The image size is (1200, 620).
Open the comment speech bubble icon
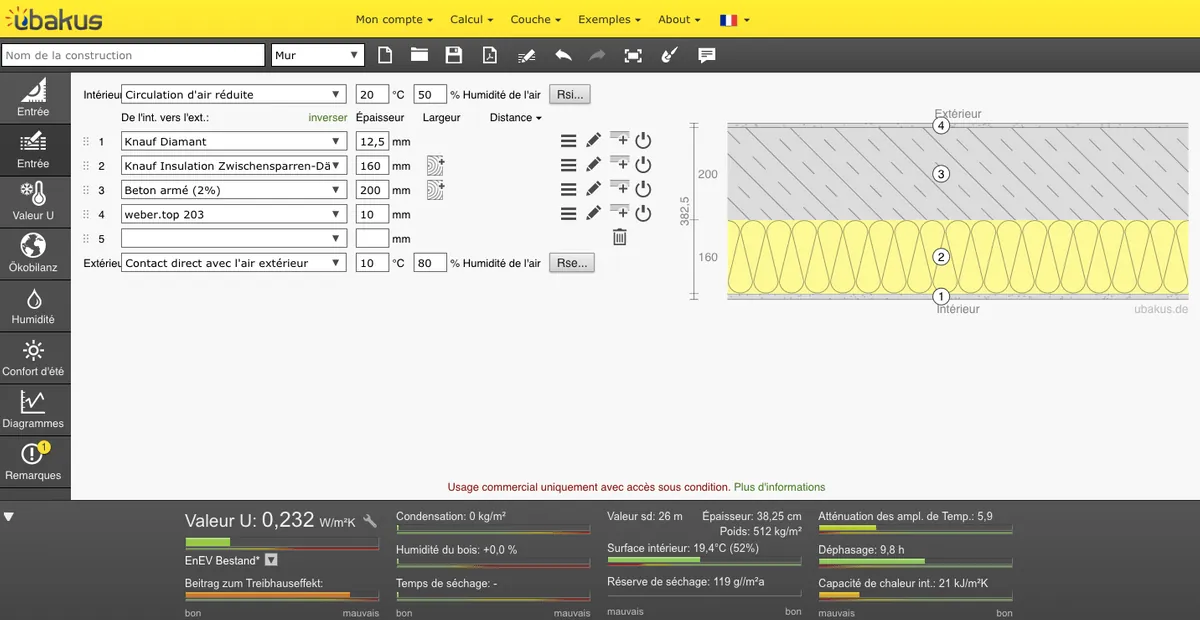tap(707, 55)
